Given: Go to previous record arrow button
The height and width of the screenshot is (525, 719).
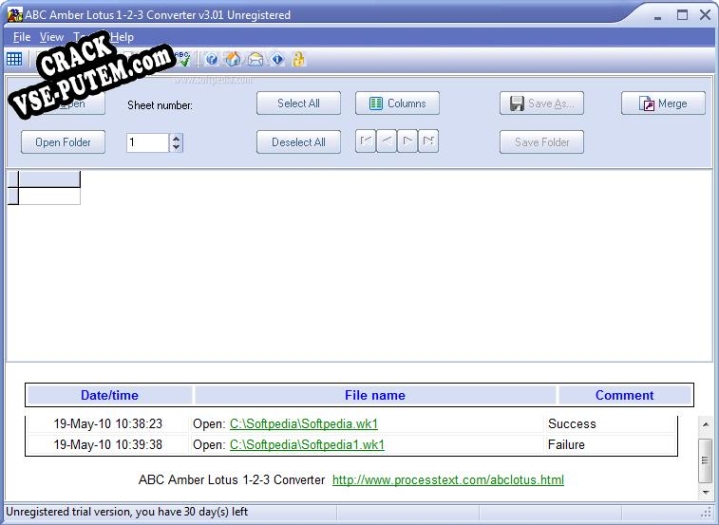Looking at the screenshot, I should click(387, 141).
